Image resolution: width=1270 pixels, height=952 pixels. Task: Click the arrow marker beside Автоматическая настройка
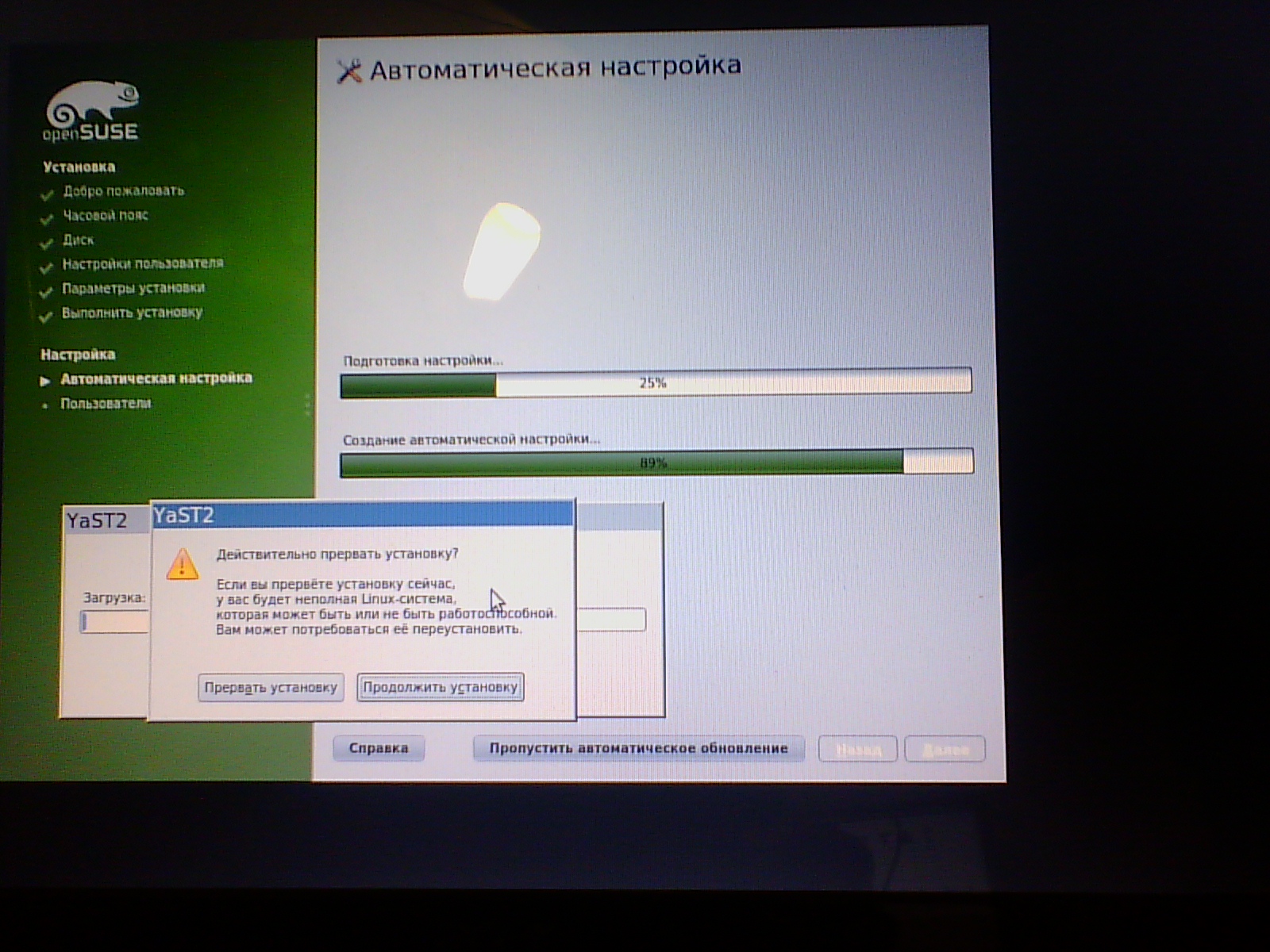[x=45, y=381]
